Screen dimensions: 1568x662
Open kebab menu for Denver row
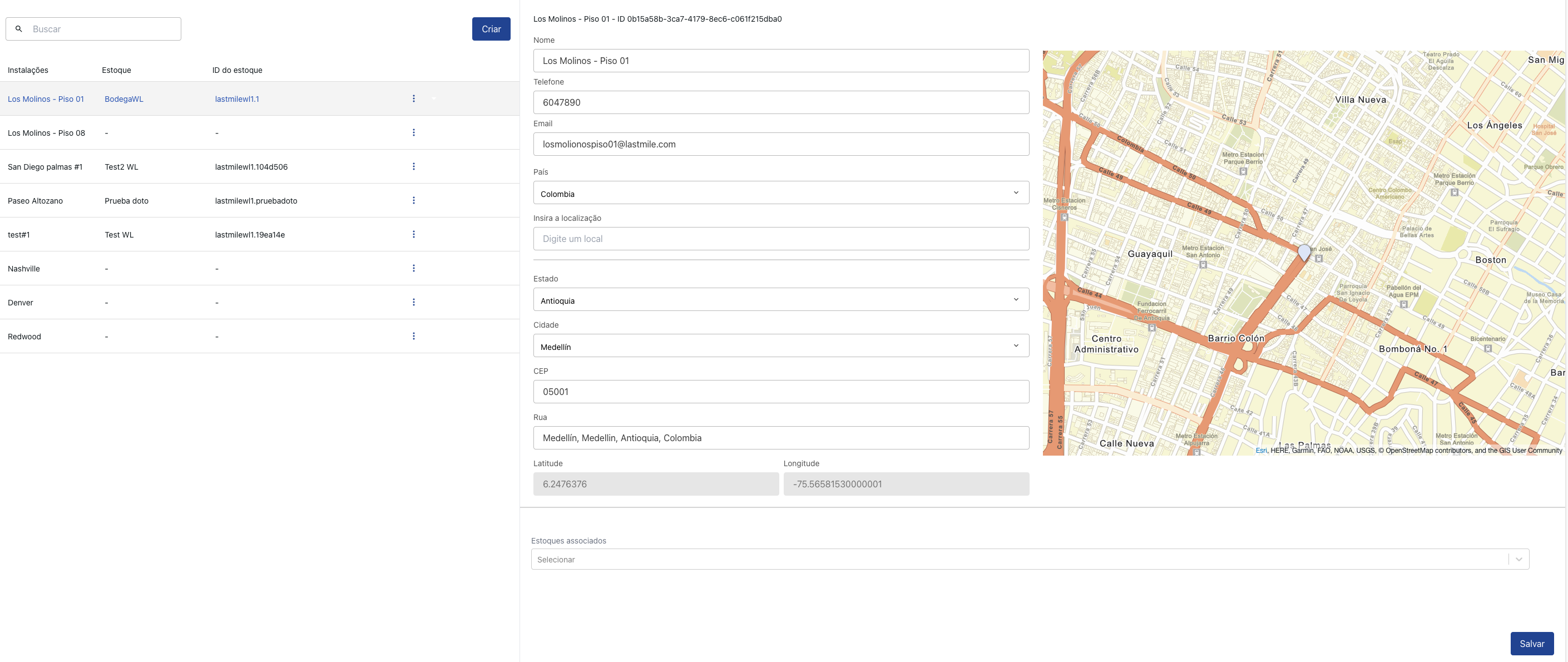(x=414, y=302)
